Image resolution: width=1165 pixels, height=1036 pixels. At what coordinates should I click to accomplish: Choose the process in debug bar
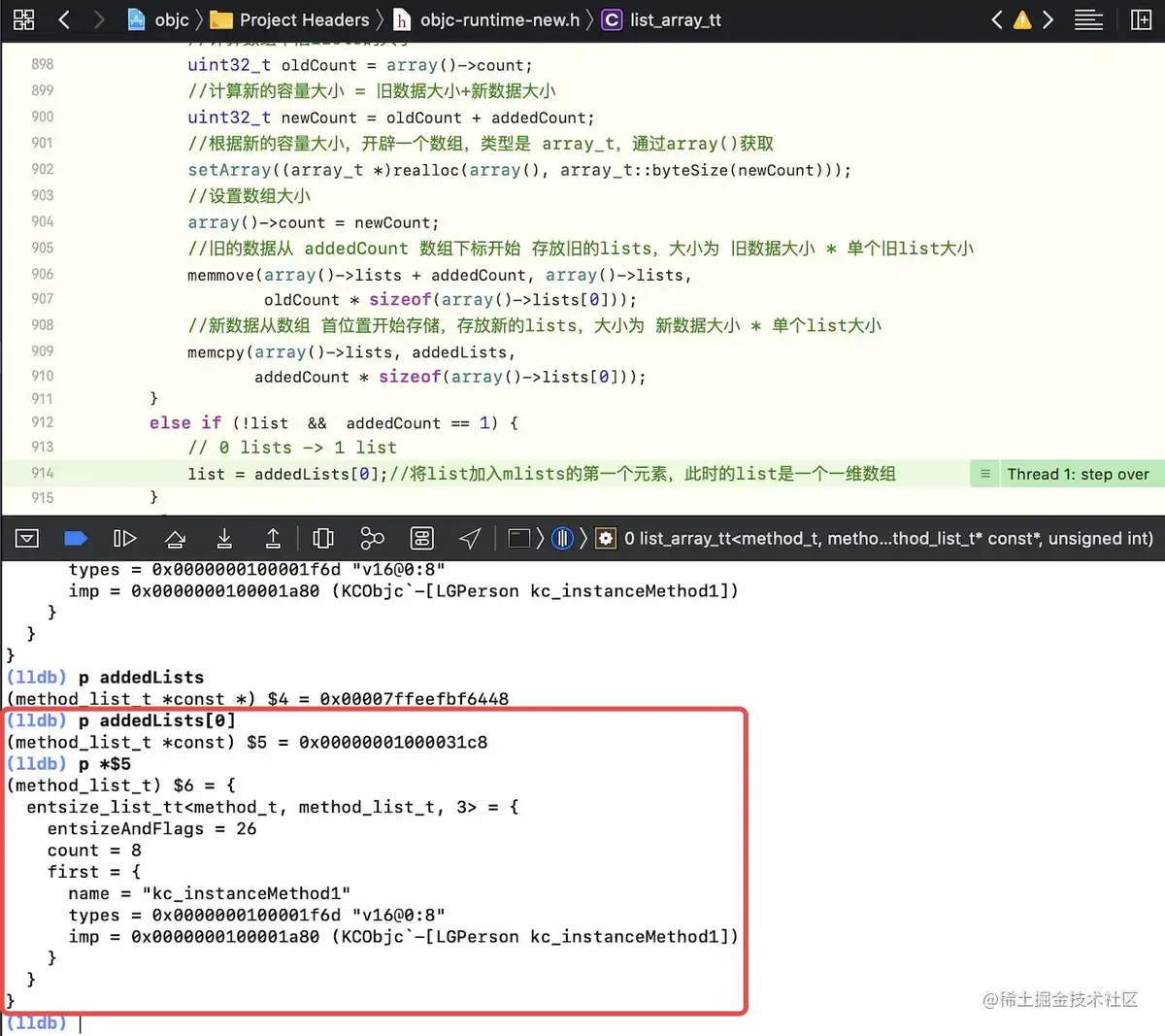tap(519, 538)
